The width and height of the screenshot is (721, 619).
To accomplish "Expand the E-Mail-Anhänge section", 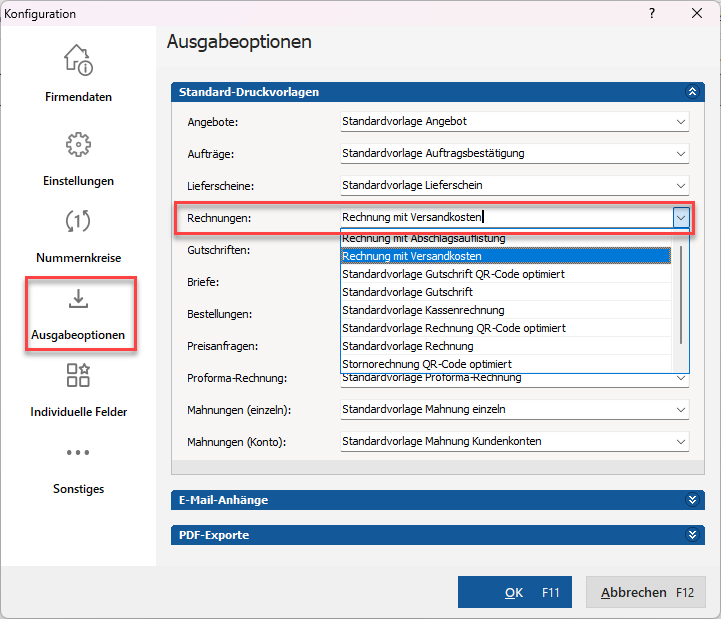I will tap(692, 500).
